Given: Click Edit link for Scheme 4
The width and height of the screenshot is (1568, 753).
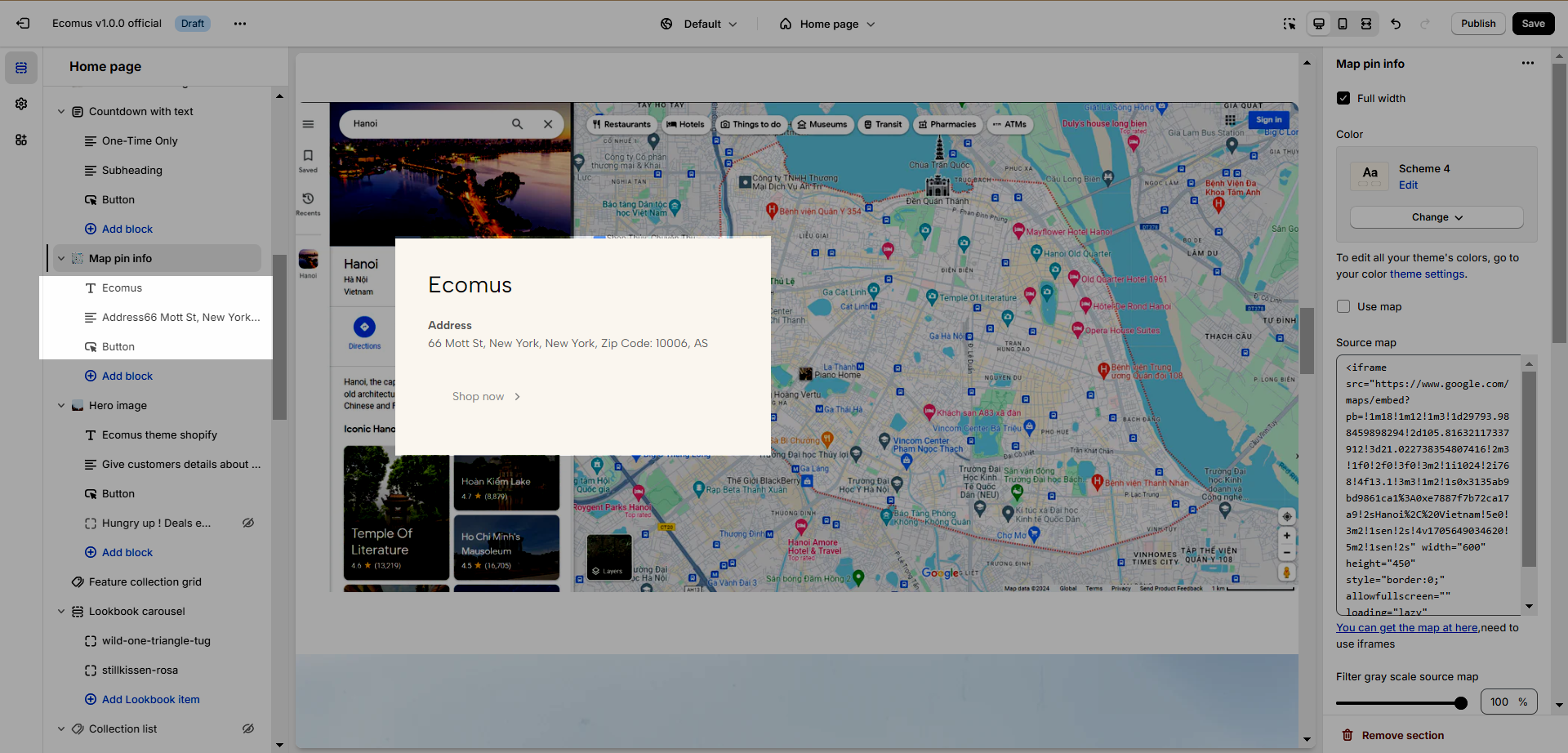Looking at the screenshot, I should [x=1408, y=185].
